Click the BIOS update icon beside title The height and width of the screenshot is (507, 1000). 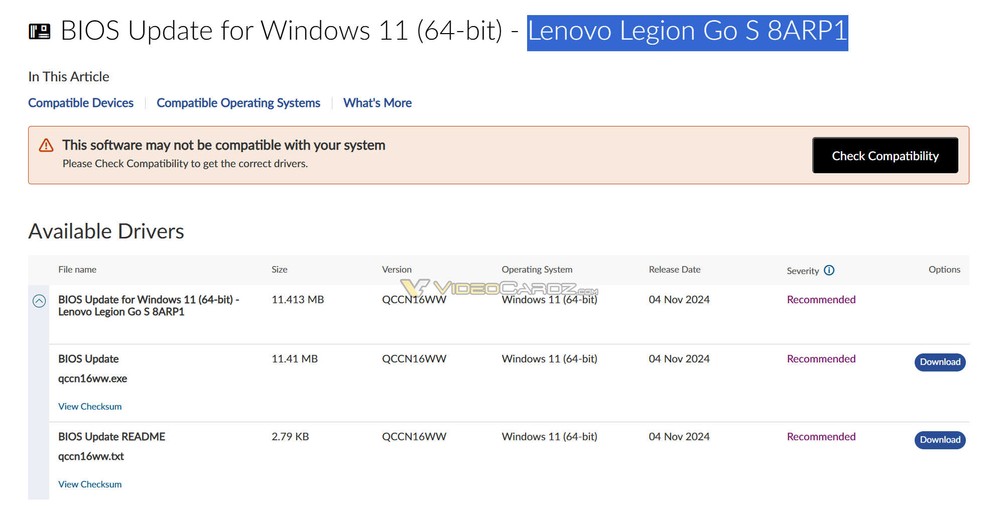click(x=40, y=31)
